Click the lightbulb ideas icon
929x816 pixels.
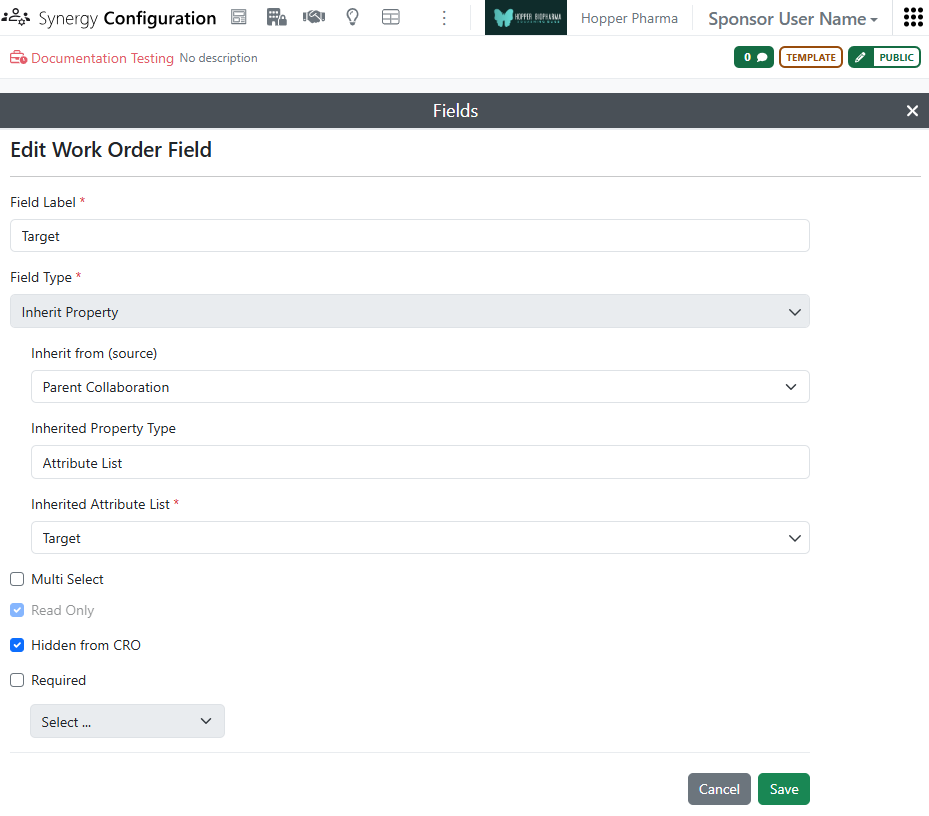coord(353,17)
